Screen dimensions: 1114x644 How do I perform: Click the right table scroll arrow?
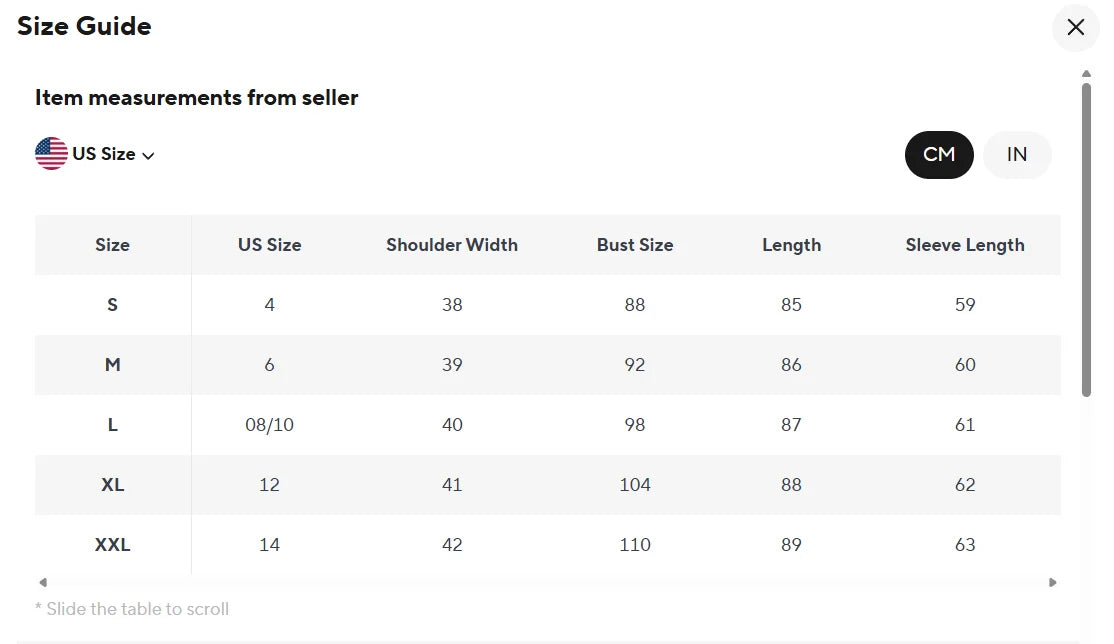pyautogui.click(x=1052, y=581)
